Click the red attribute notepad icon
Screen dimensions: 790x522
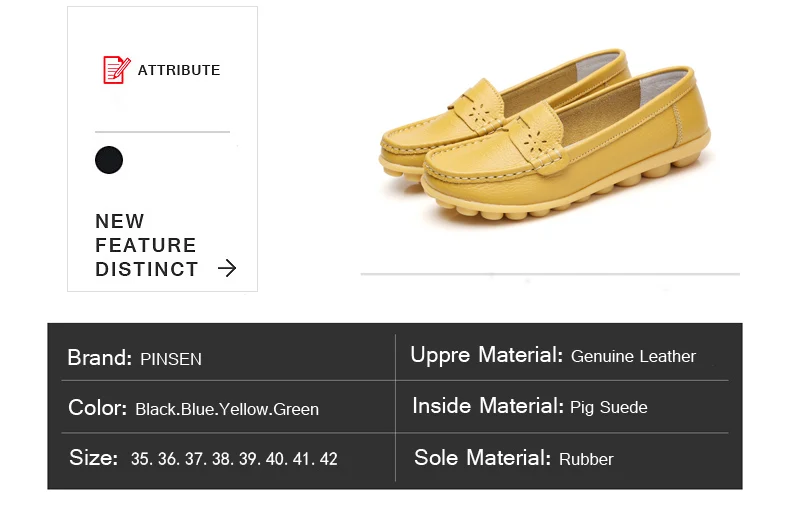[x=116, y=70]
